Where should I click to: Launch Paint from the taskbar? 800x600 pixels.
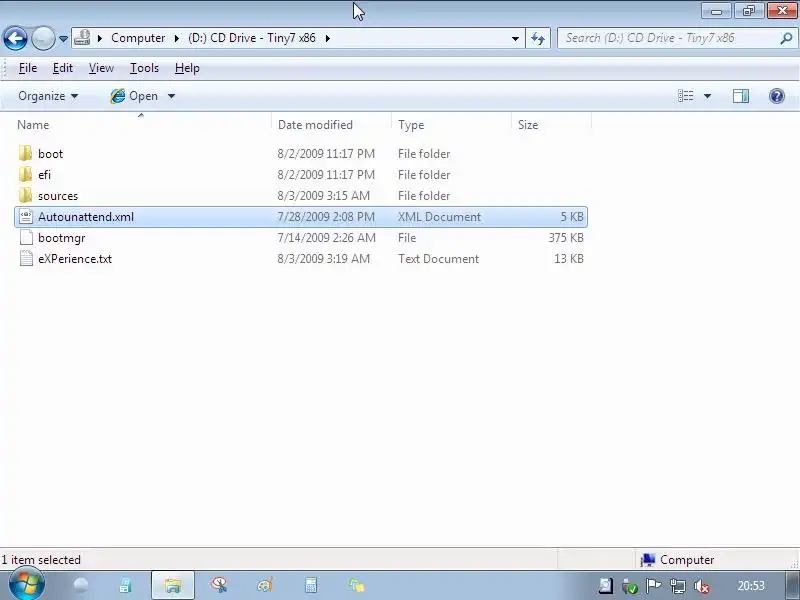click(x=265, y=585)
